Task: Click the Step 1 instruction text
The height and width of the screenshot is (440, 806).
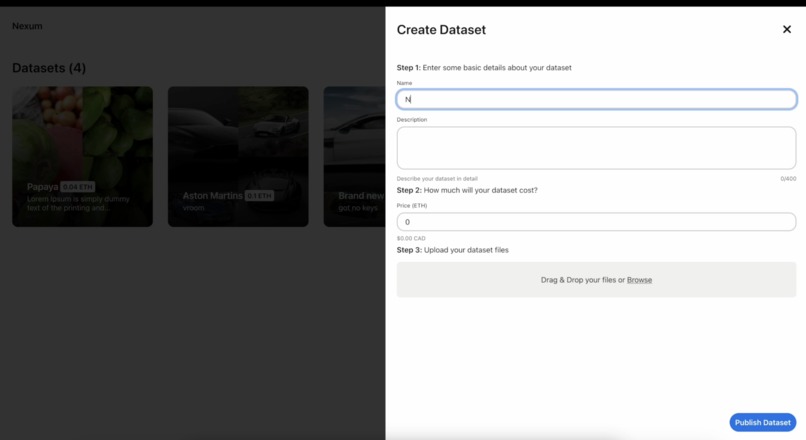Action: (x=484, y=68)
